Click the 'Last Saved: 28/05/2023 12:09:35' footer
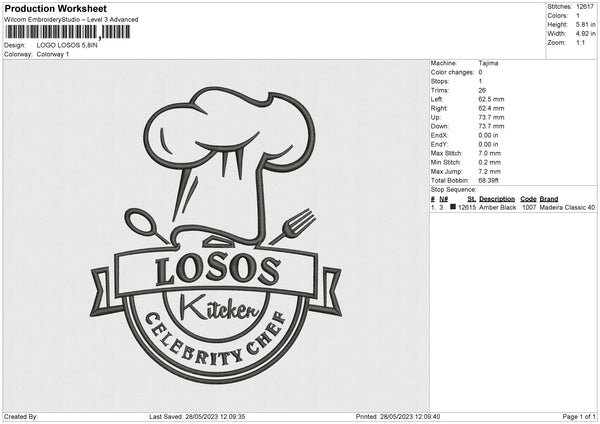Screen dimensions: 600x424 [197, 416]
